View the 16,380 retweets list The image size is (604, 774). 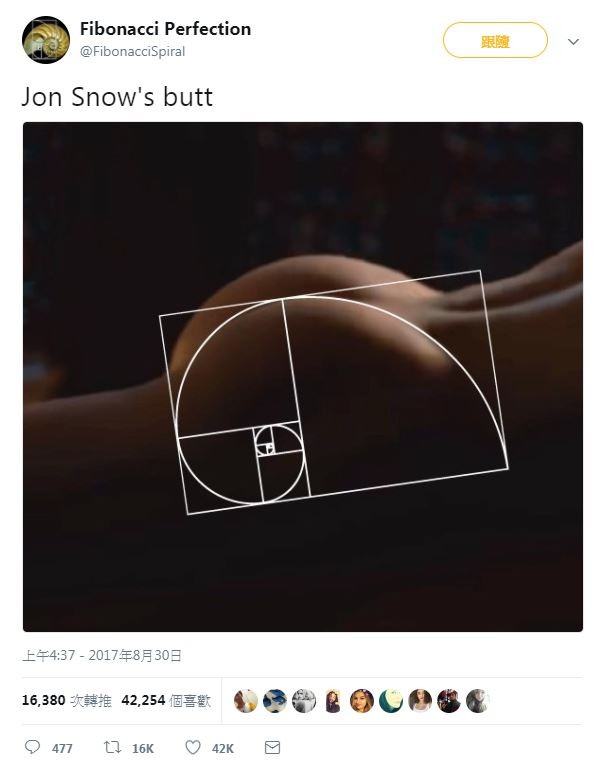click(67, 700)
